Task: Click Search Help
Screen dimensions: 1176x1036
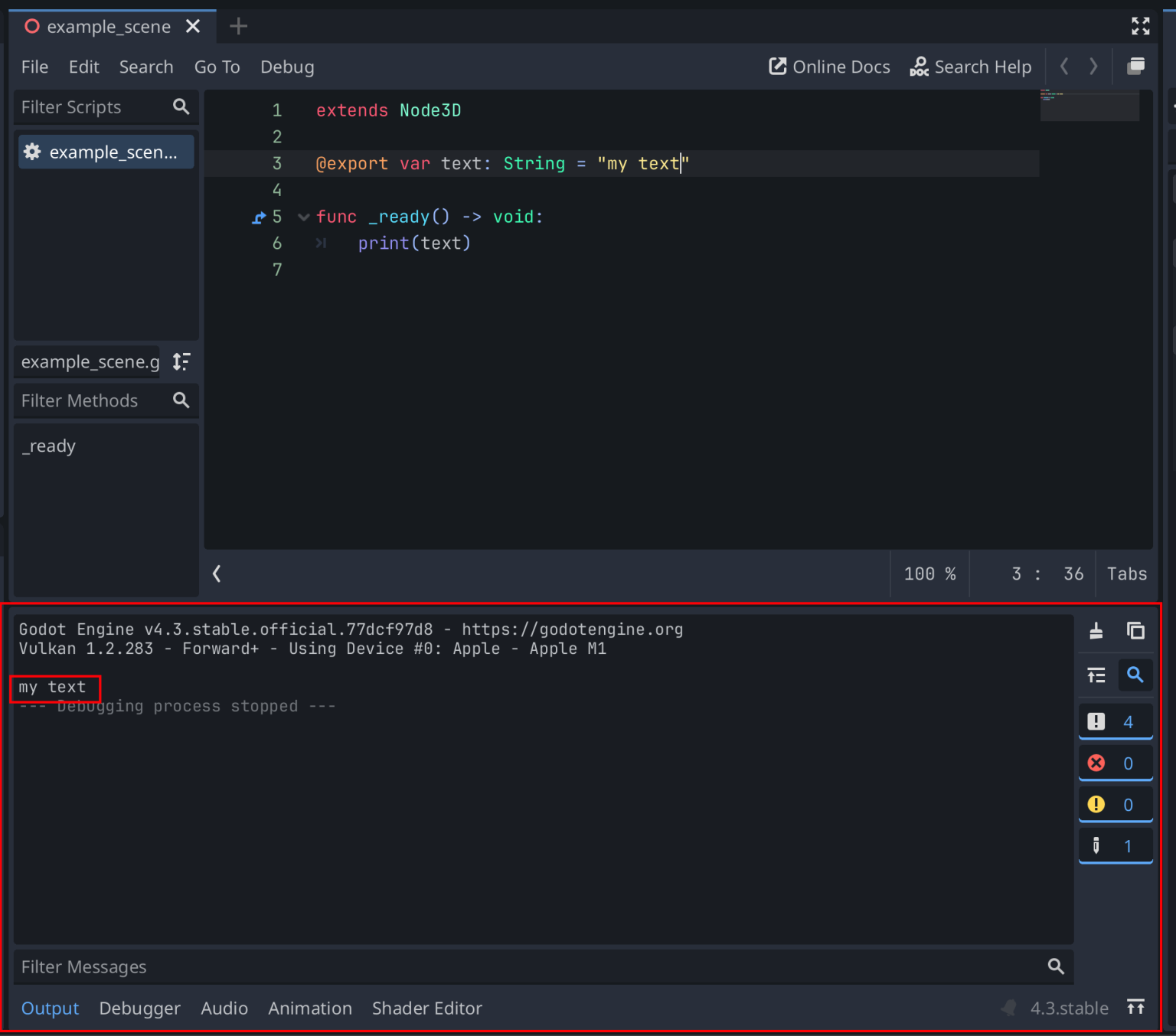Action: click(x=971, y=67)
